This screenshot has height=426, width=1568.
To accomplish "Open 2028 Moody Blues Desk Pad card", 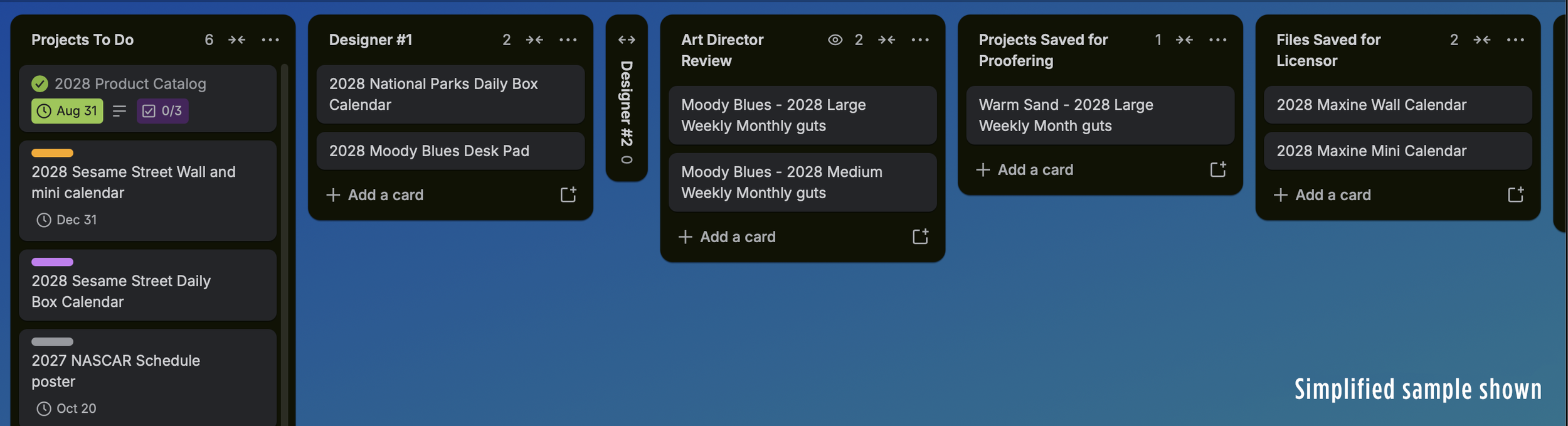I will (450, 151).
